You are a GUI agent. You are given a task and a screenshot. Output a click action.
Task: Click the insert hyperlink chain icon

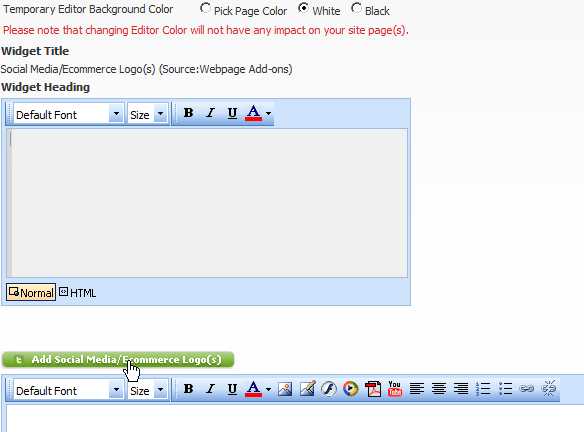click(x=527, y=389)
